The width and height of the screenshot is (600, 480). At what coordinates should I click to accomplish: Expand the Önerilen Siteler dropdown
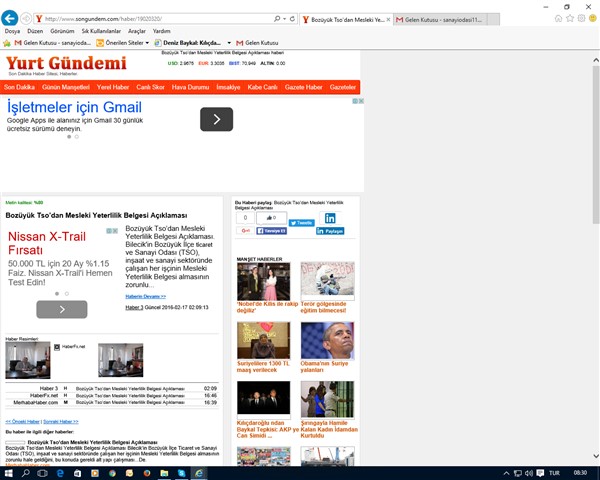[x=147, y=43]
